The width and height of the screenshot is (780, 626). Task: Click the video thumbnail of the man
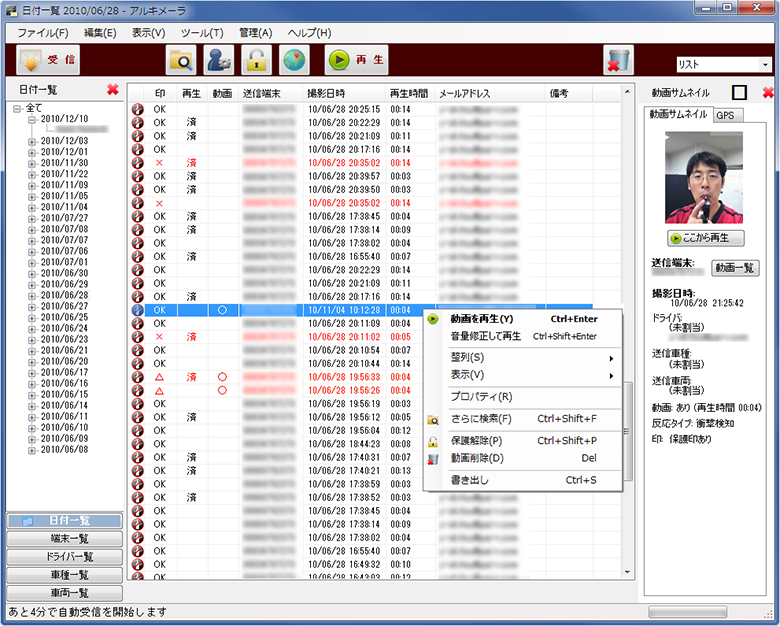pos(704,178)
